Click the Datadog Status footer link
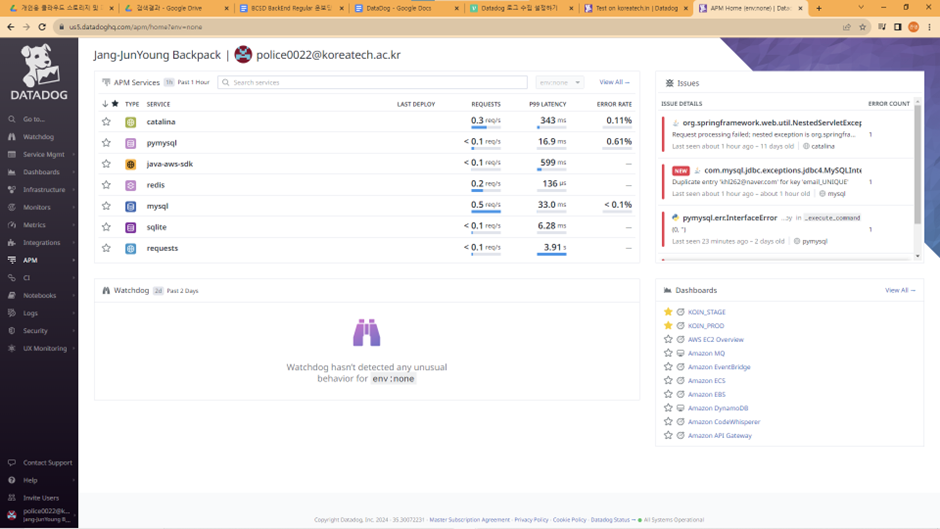Viewport: 940px width, 529px height. 610,520
